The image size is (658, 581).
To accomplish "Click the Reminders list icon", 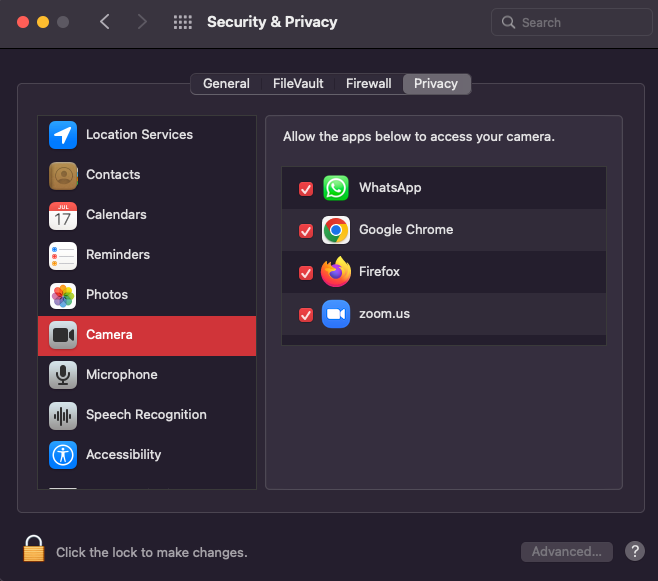I will point(63,255).
